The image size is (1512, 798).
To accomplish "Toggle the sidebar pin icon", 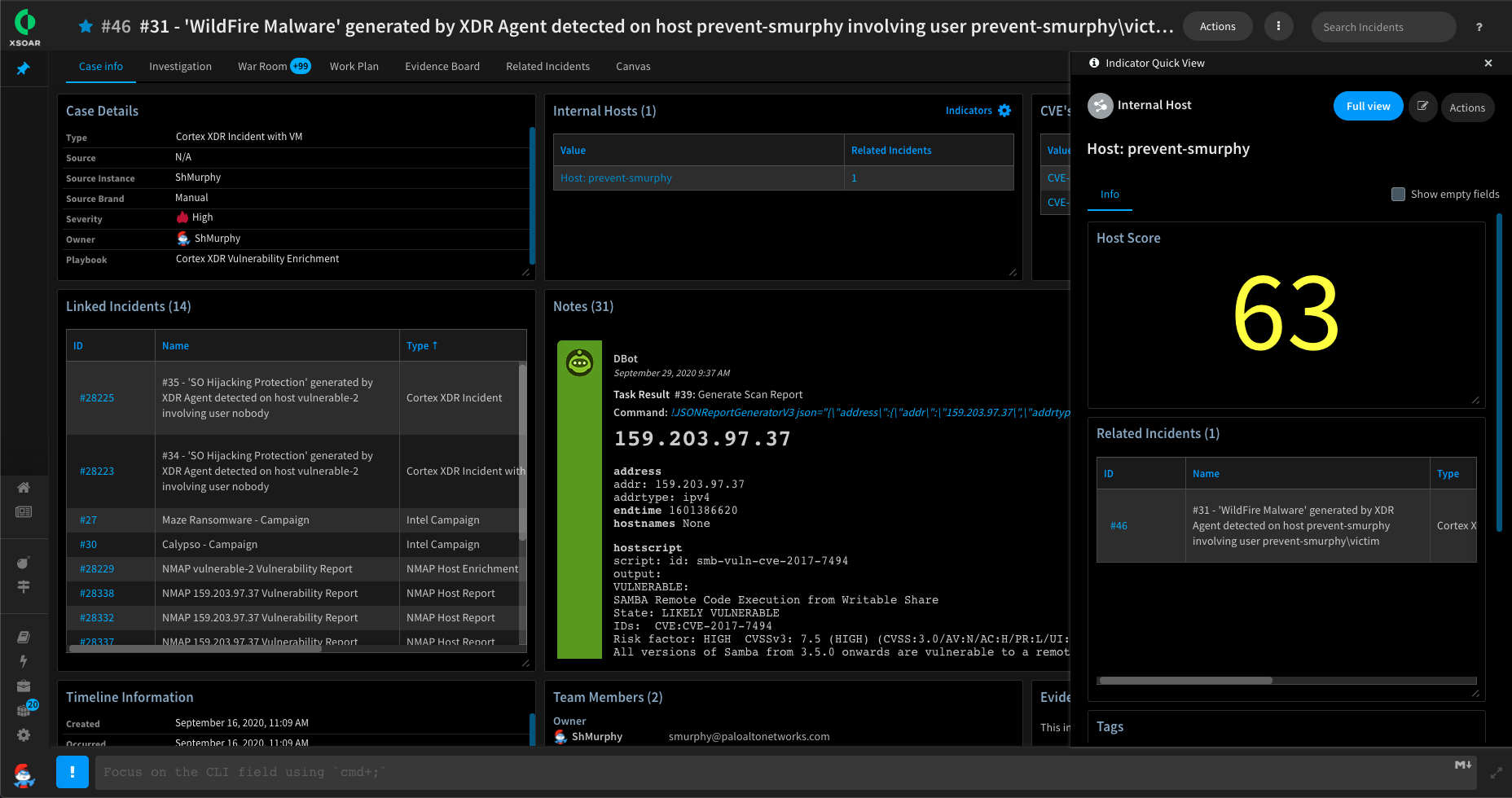I will tap(24, 68).
